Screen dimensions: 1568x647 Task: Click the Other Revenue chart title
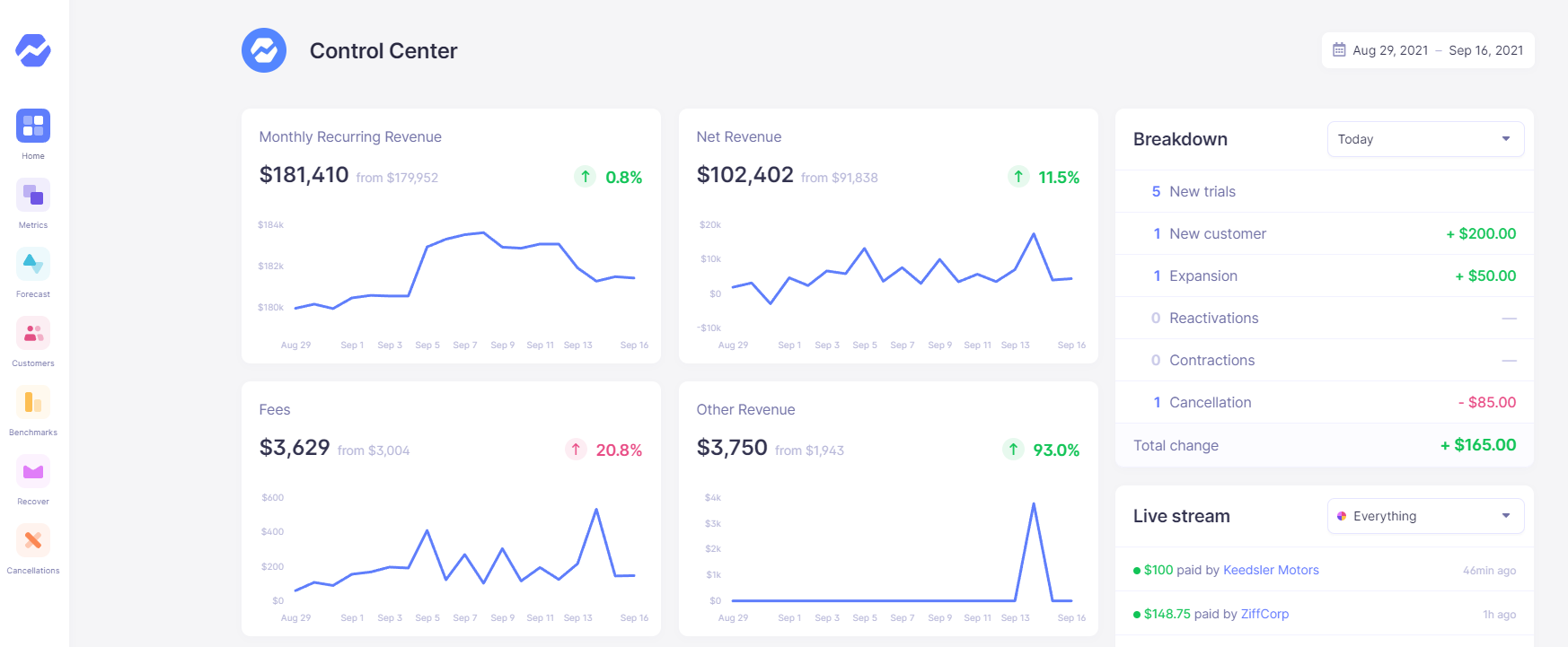(745, 409)
